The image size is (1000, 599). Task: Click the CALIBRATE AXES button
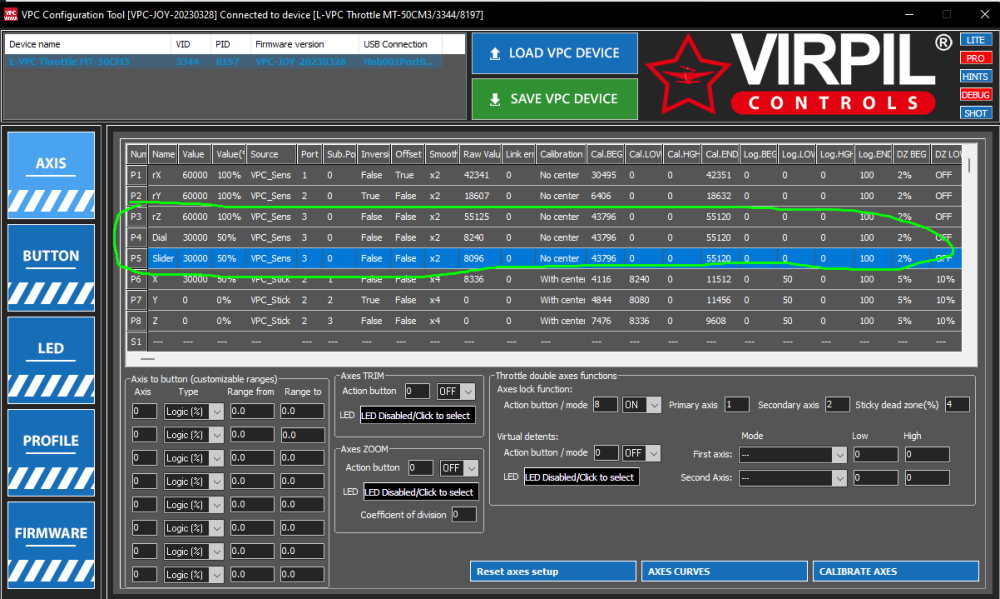coord(895,571)
